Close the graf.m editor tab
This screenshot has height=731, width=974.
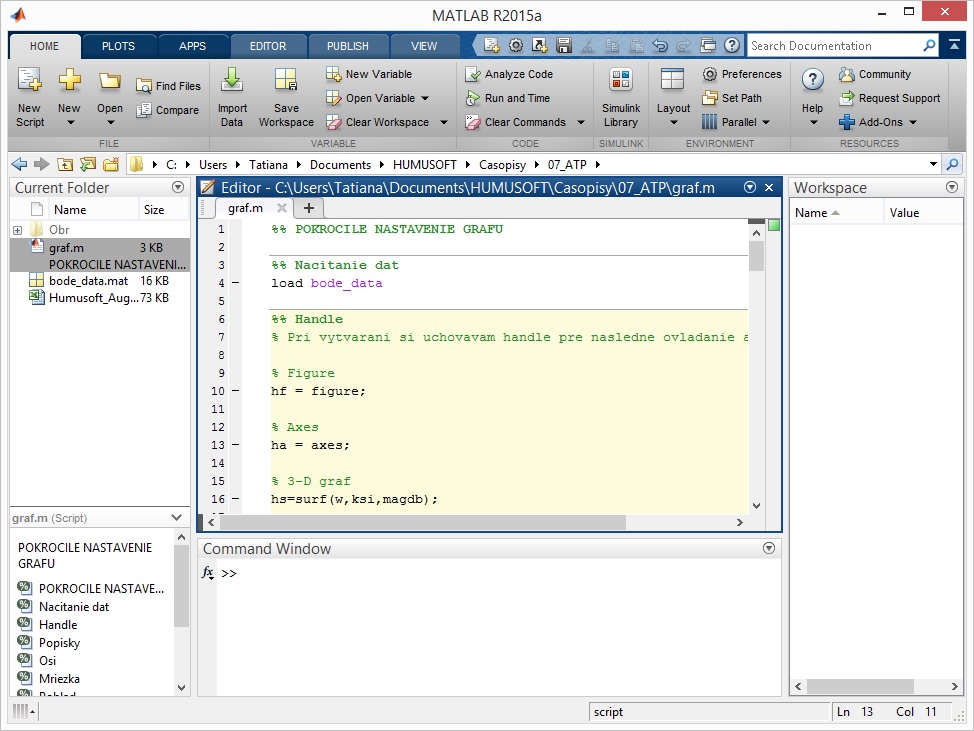click(x=281, y=208)
